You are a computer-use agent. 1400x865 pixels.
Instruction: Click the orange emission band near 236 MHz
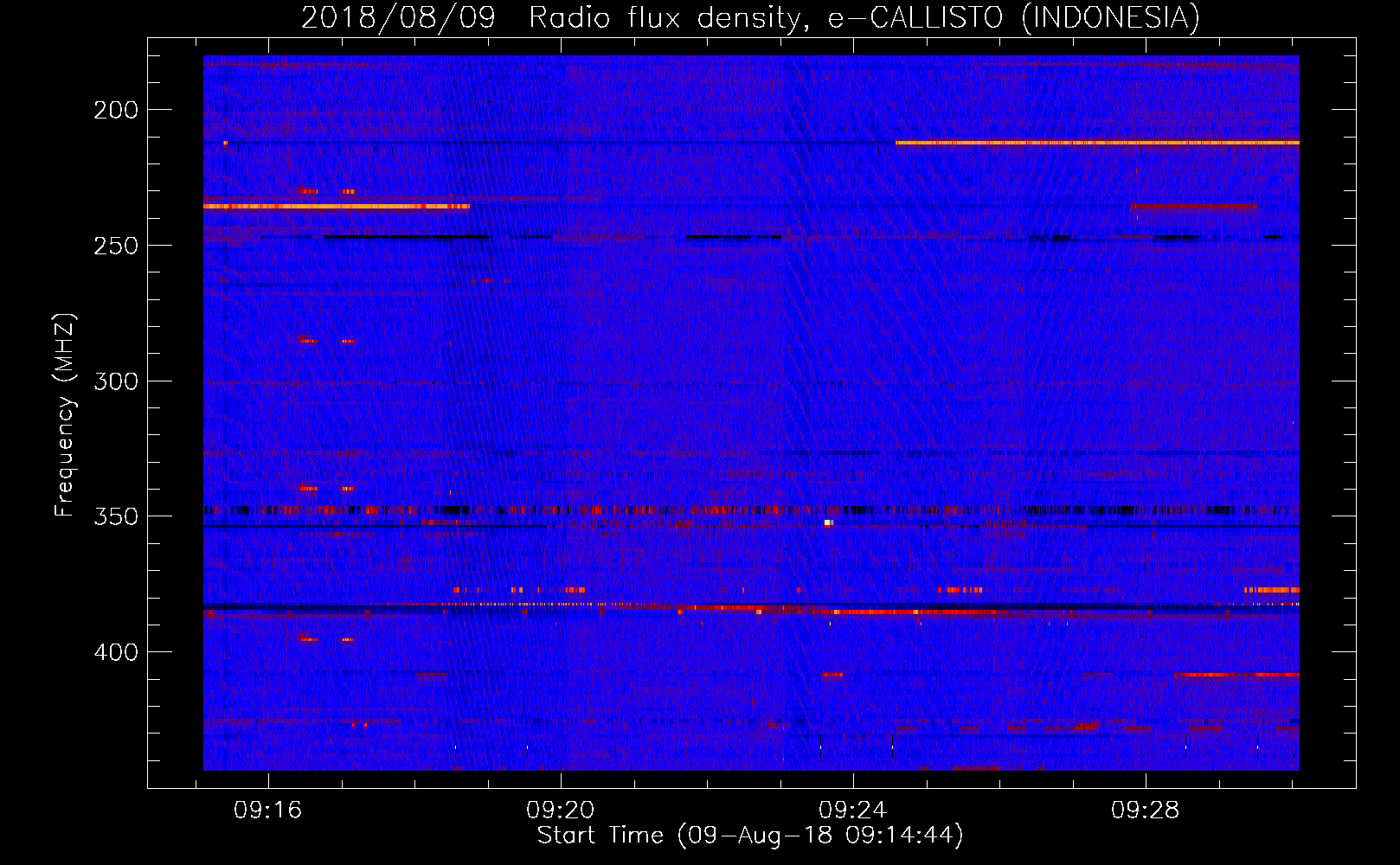click(337, 206)
